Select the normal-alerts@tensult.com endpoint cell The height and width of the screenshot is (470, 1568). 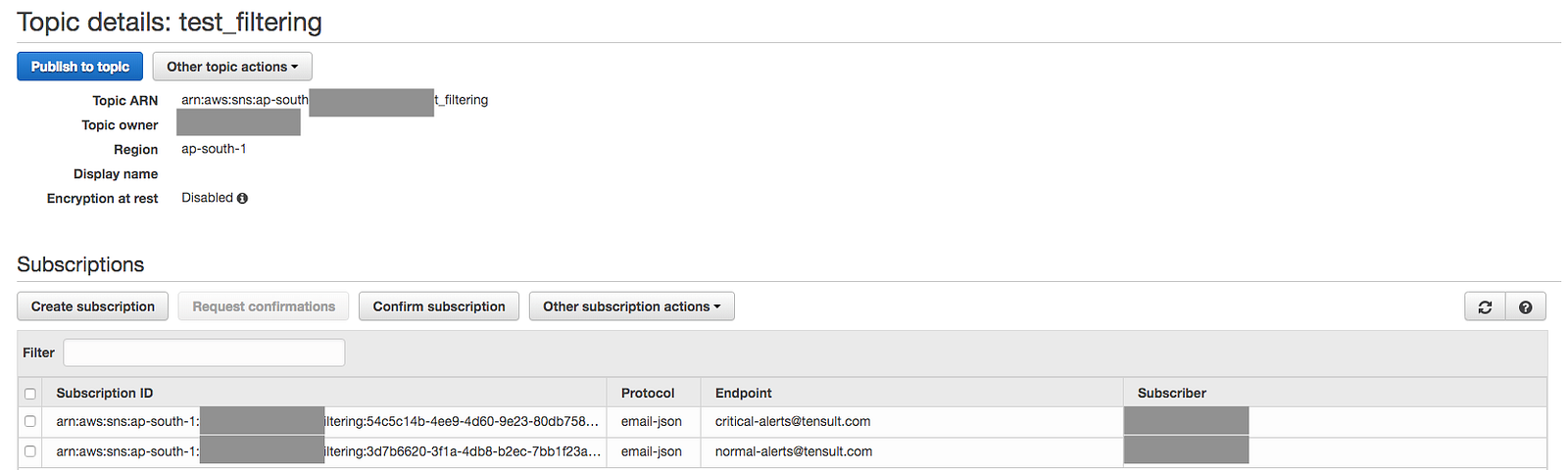point(794,451)
